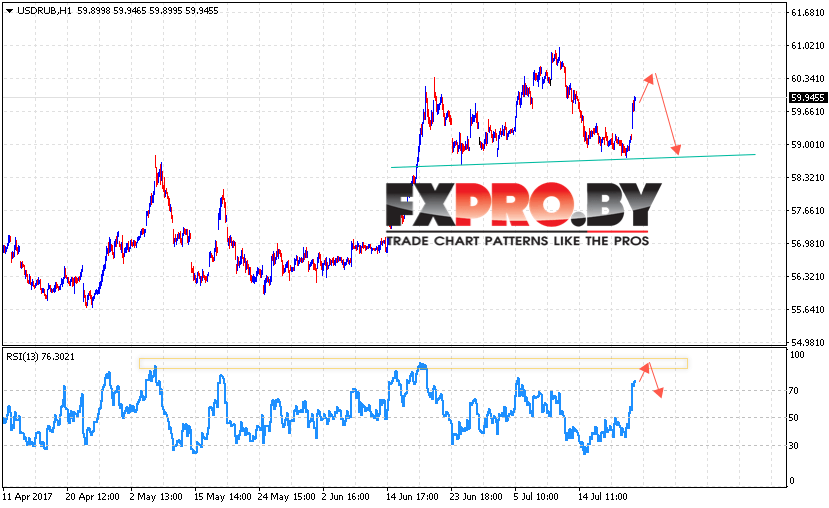This screenshot has height=508, width=829.
Task: Select the 60.3410 price axis label
Action: coord(808,79)
